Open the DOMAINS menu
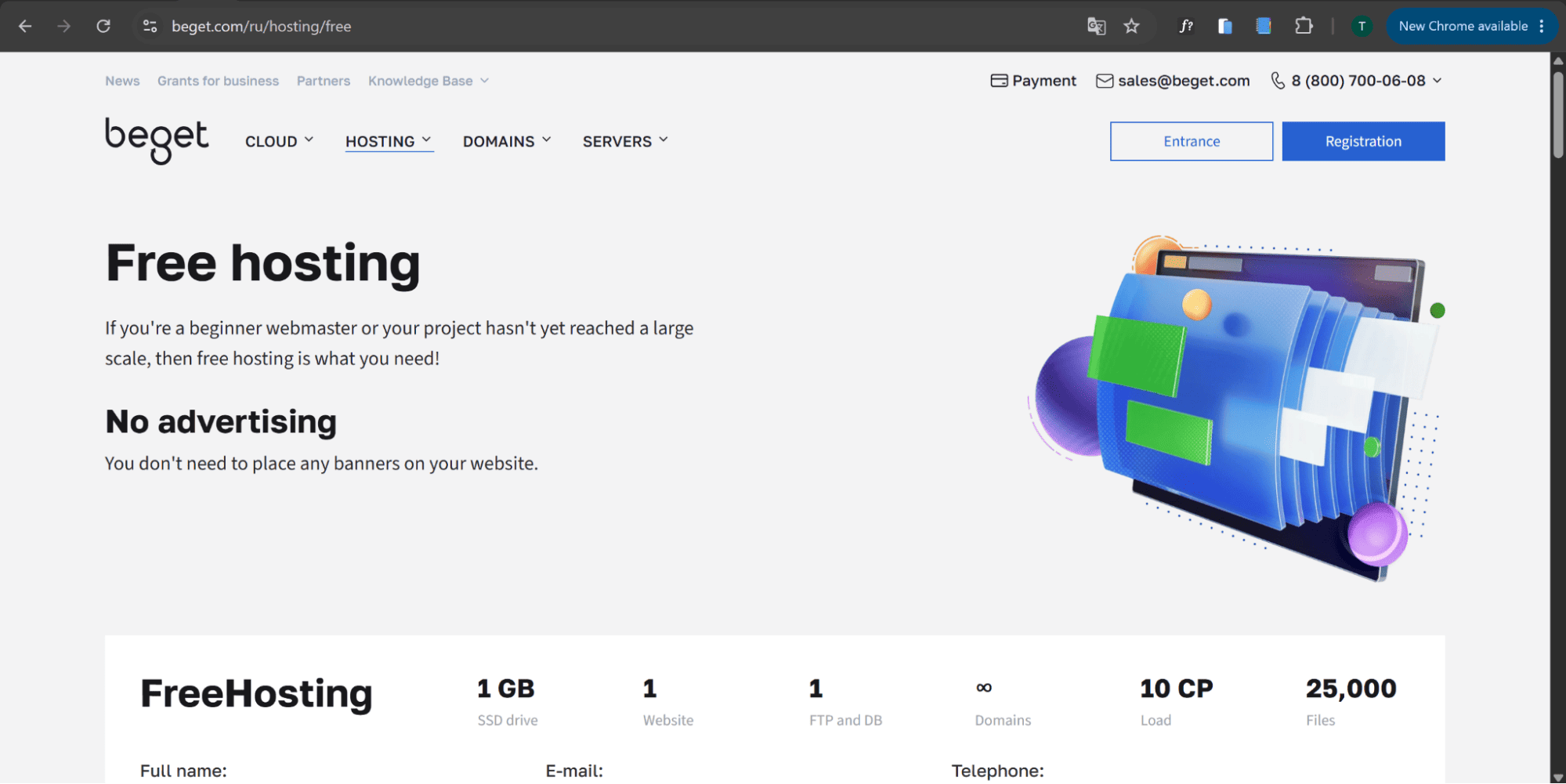The width and height of the screenshot is (1566, 784). coord(507,141)
